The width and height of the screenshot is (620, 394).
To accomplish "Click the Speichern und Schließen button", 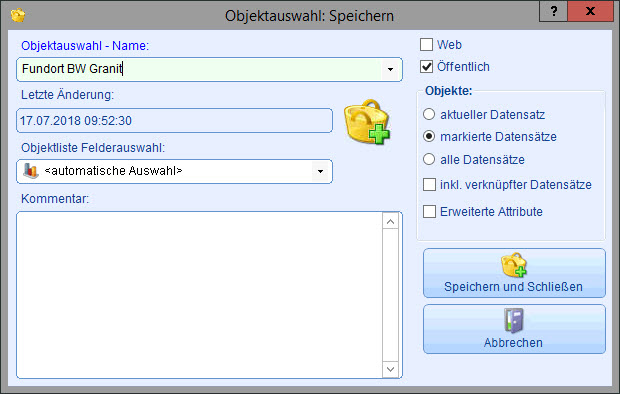I will (x=514, y=273).
